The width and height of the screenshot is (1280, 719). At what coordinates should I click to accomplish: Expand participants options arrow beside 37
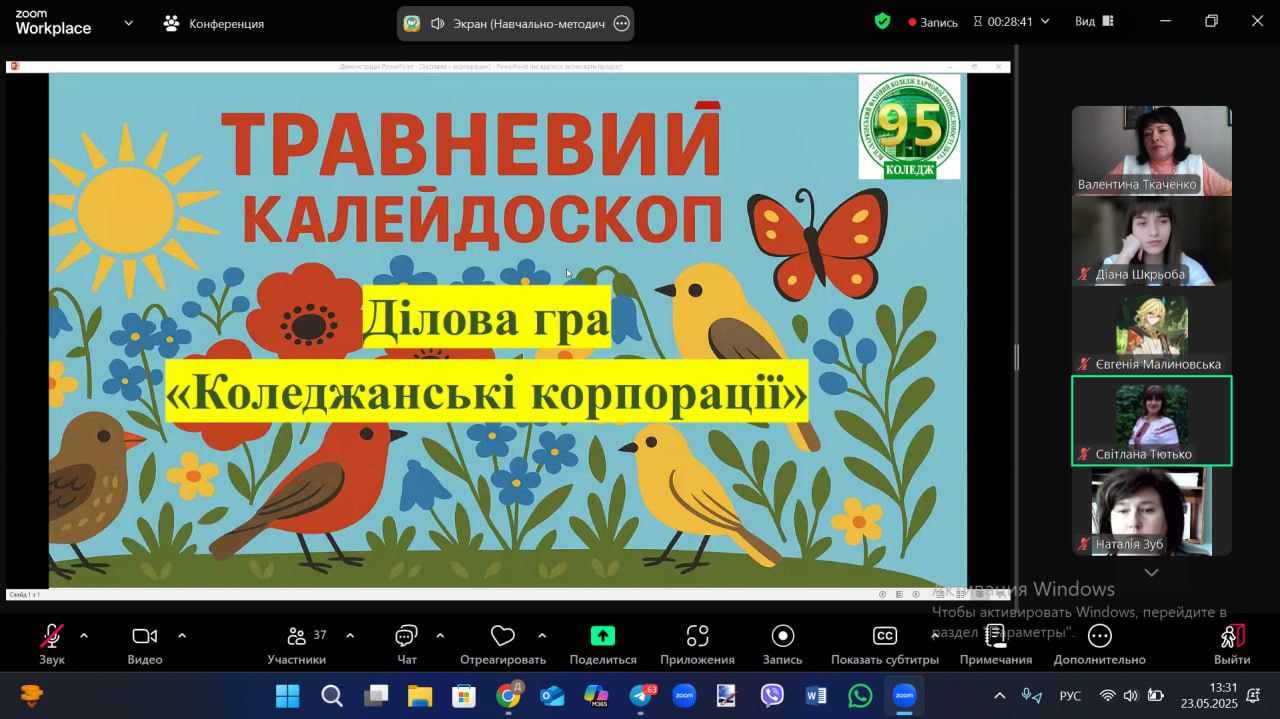pyautogui.click(x=350, y=635)
